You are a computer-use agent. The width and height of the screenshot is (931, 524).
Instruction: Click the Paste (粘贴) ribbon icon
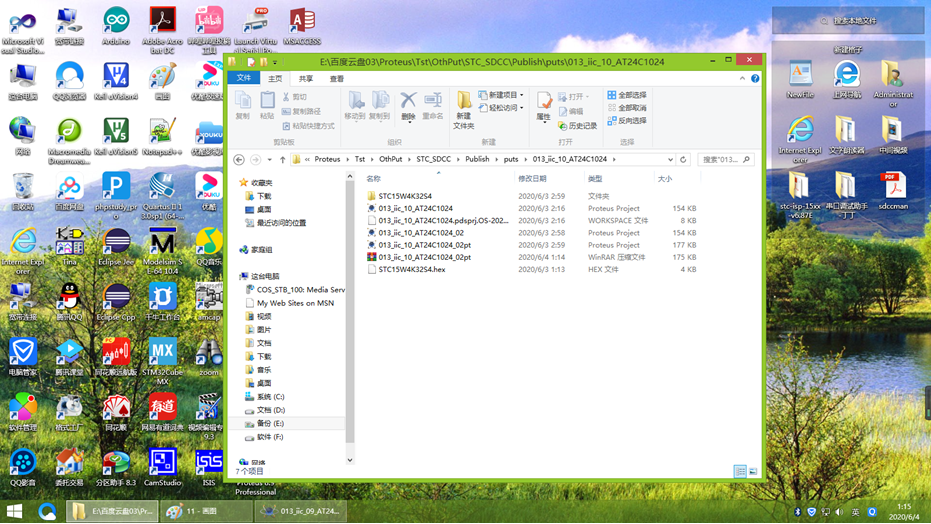point(267,106)
